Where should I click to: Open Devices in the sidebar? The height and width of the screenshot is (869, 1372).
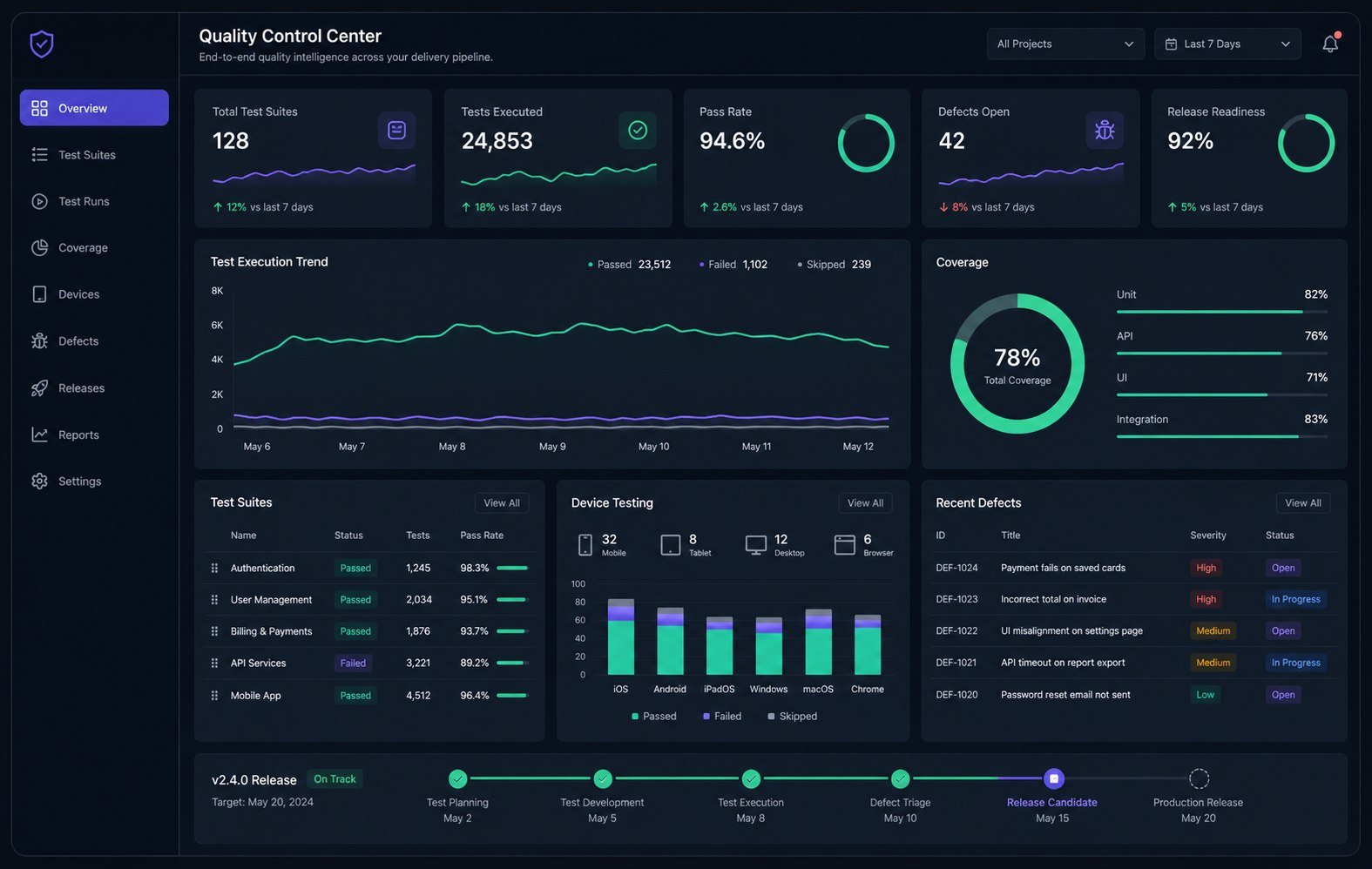[x=94, y=294]
